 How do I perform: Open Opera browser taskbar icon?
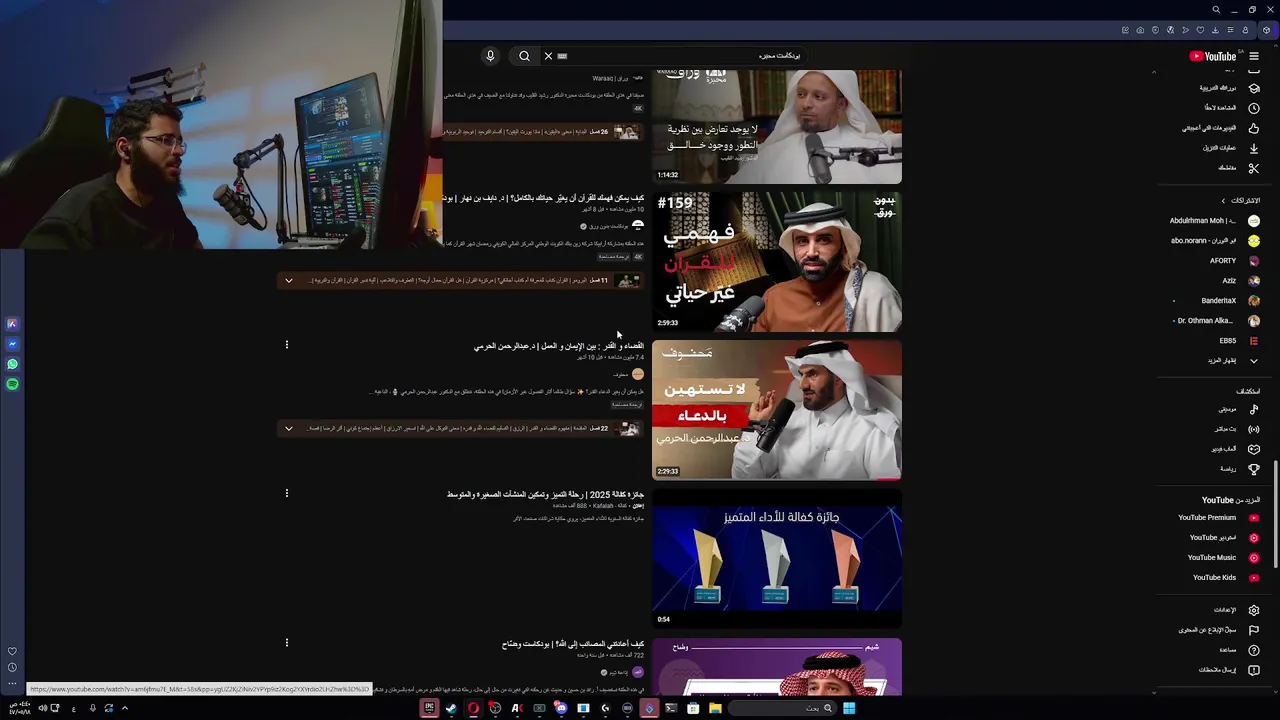pos(473,708)
